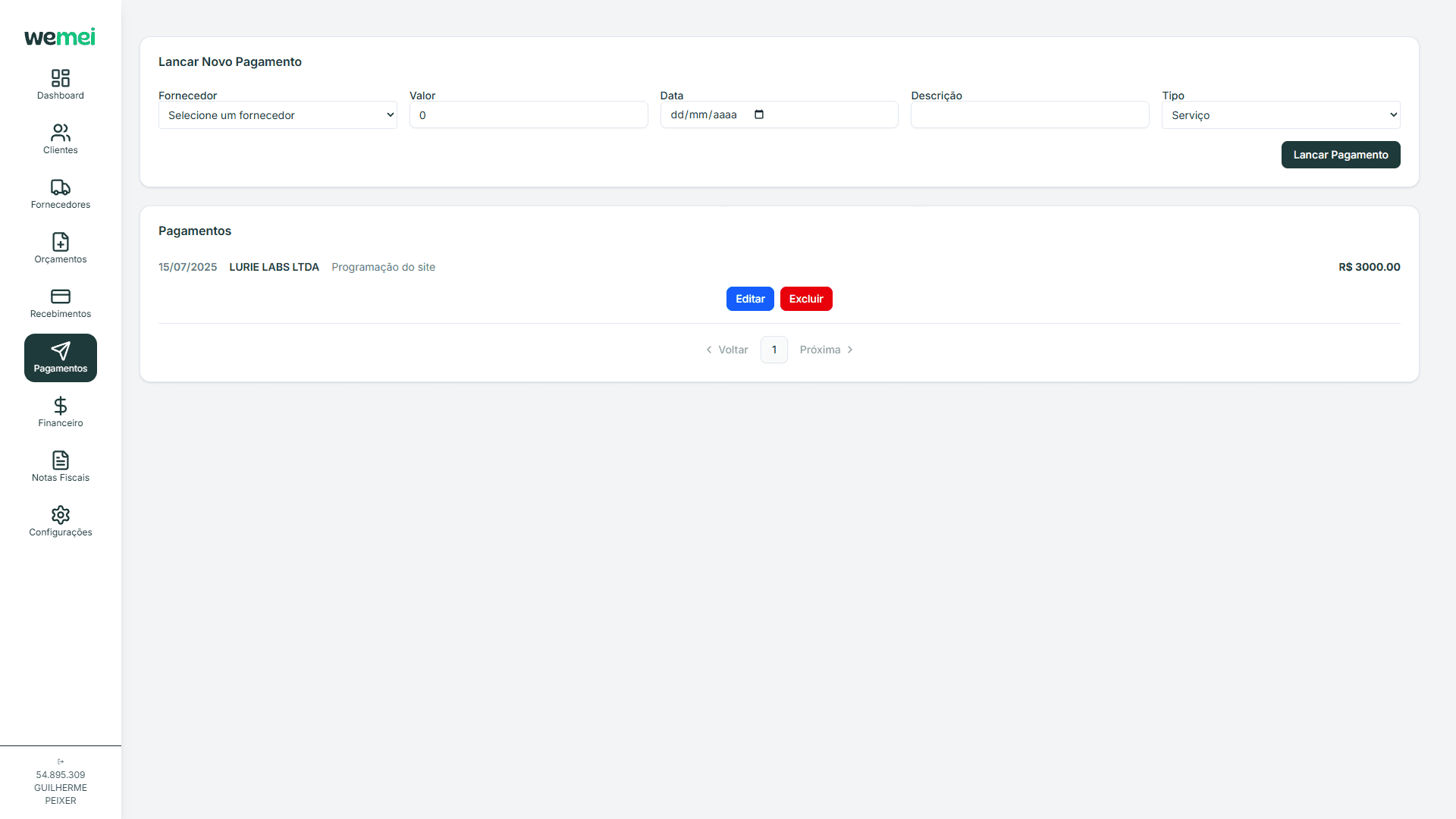Go to Clientes people icon
This screenshot has width=1456, height=819.
coord(61,133)
